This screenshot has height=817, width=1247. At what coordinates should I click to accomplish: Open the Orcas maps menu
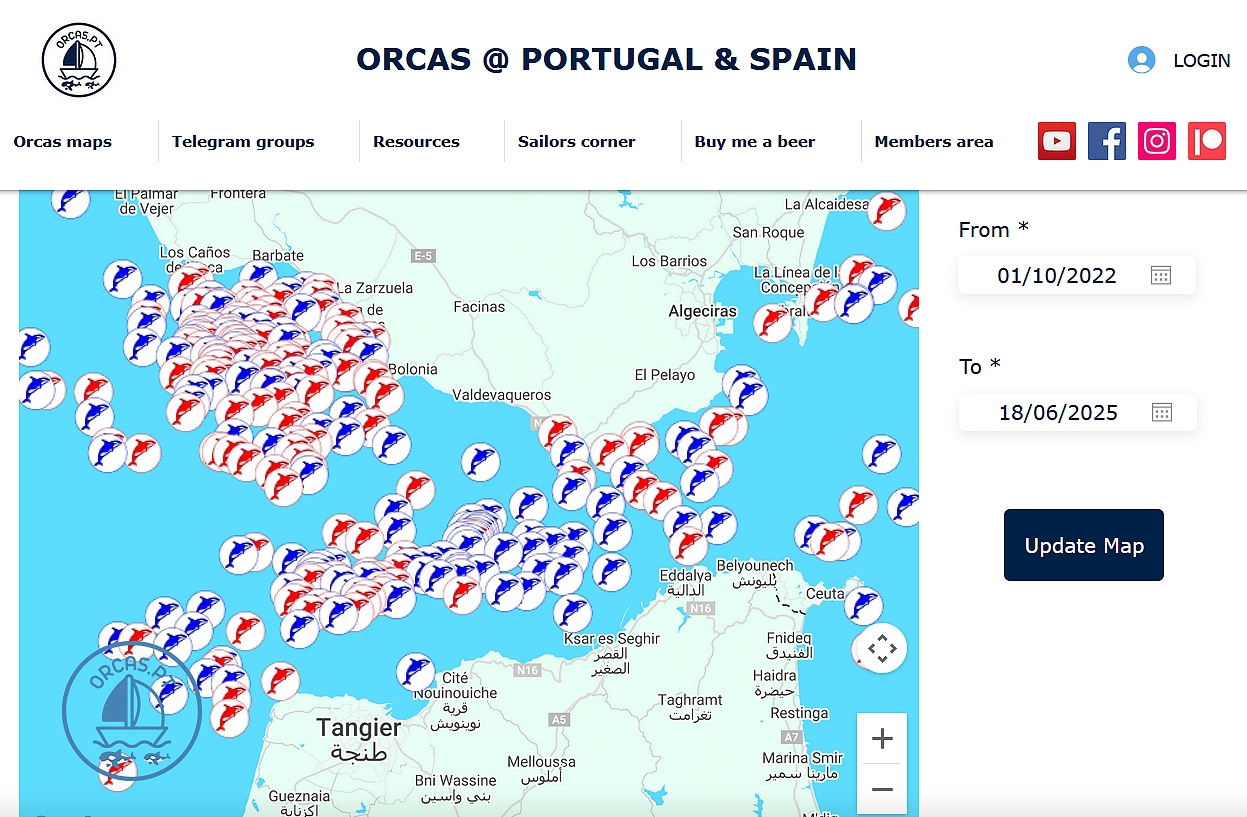[63, 142]
